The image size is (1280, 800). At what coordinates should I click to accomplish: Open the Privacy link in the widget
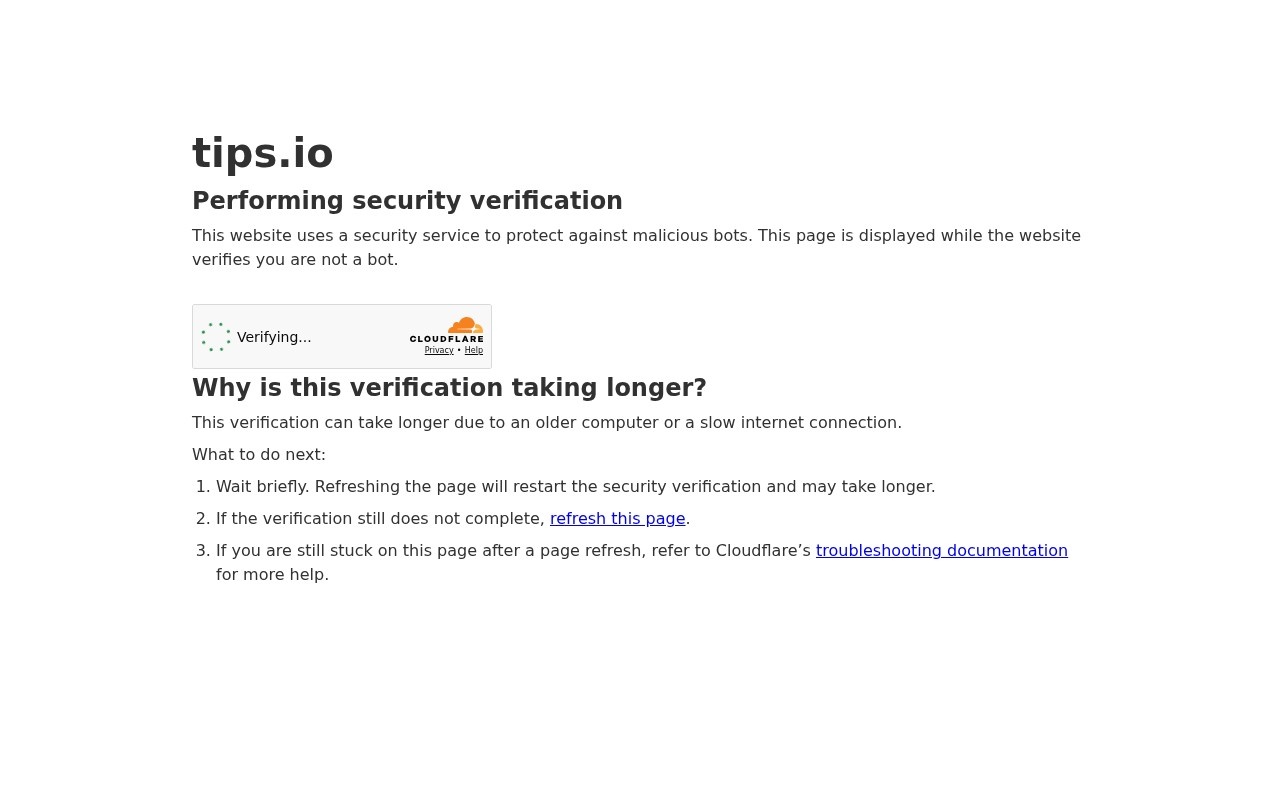pos(439,351)
